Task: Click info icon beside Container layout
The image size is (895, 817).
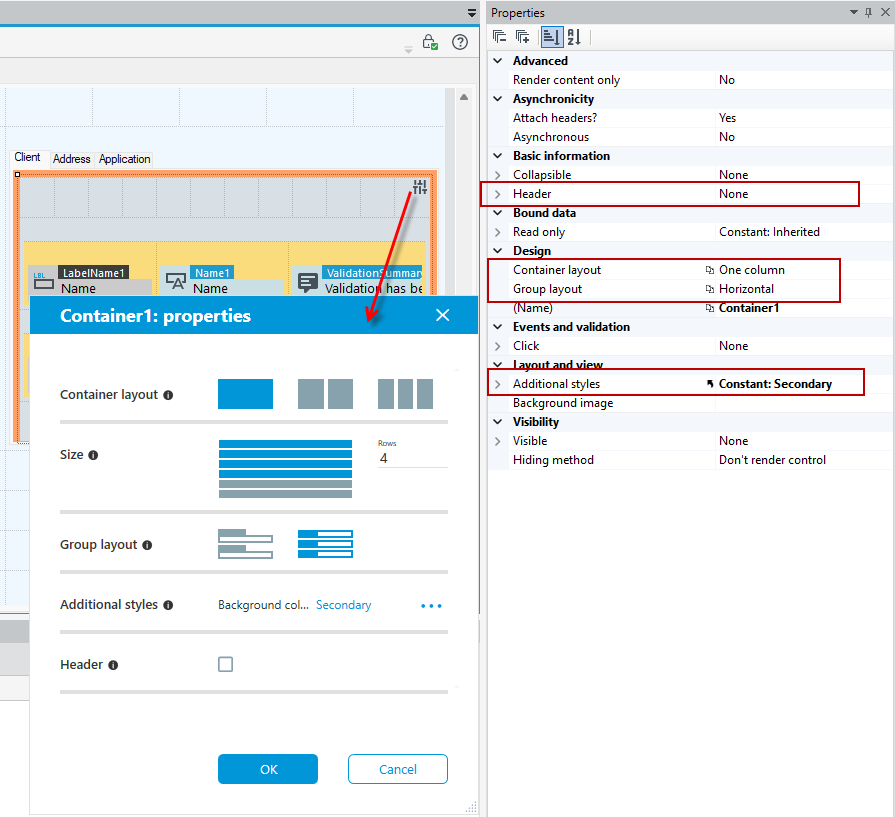Action: tap(168, 395)
